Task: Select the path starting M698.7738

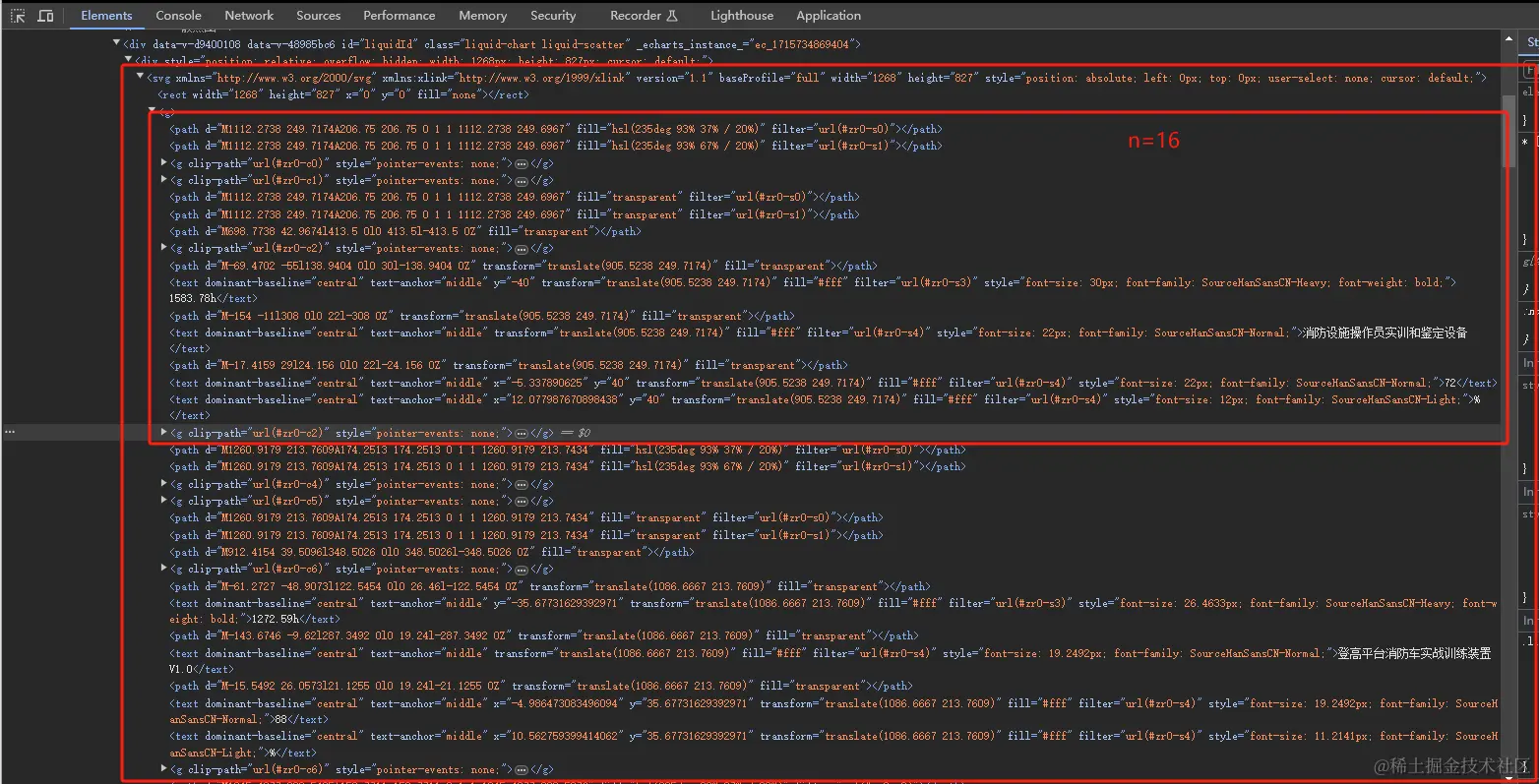Action: click(x=404, y=231)
